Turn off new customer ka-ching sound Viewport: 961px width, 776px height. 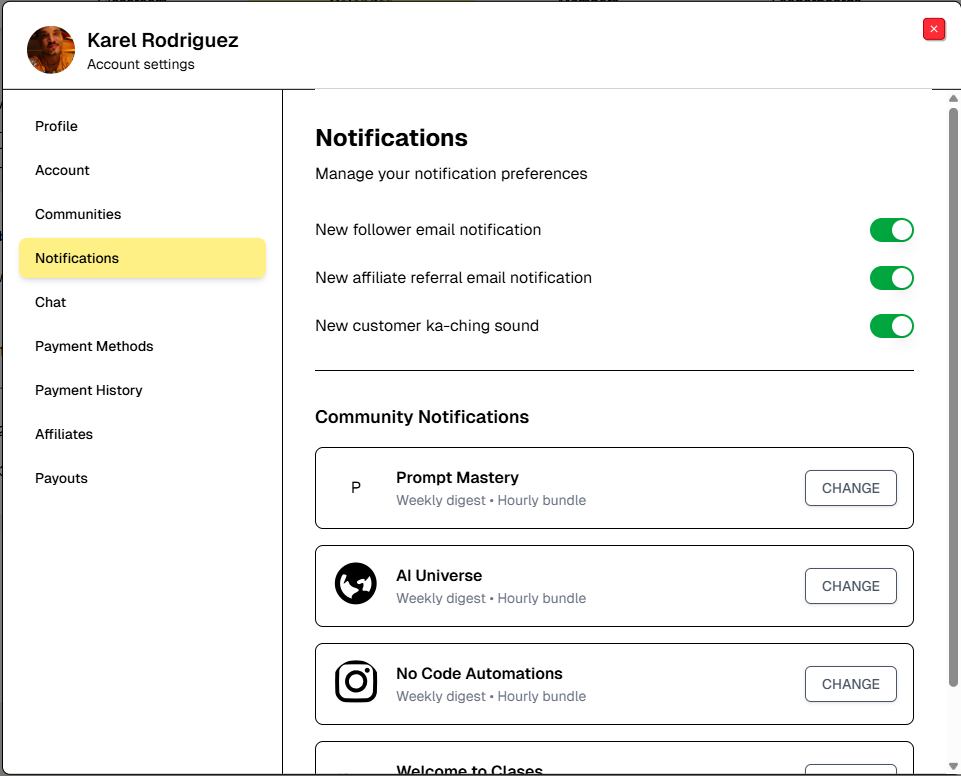(x=891, y=326)
